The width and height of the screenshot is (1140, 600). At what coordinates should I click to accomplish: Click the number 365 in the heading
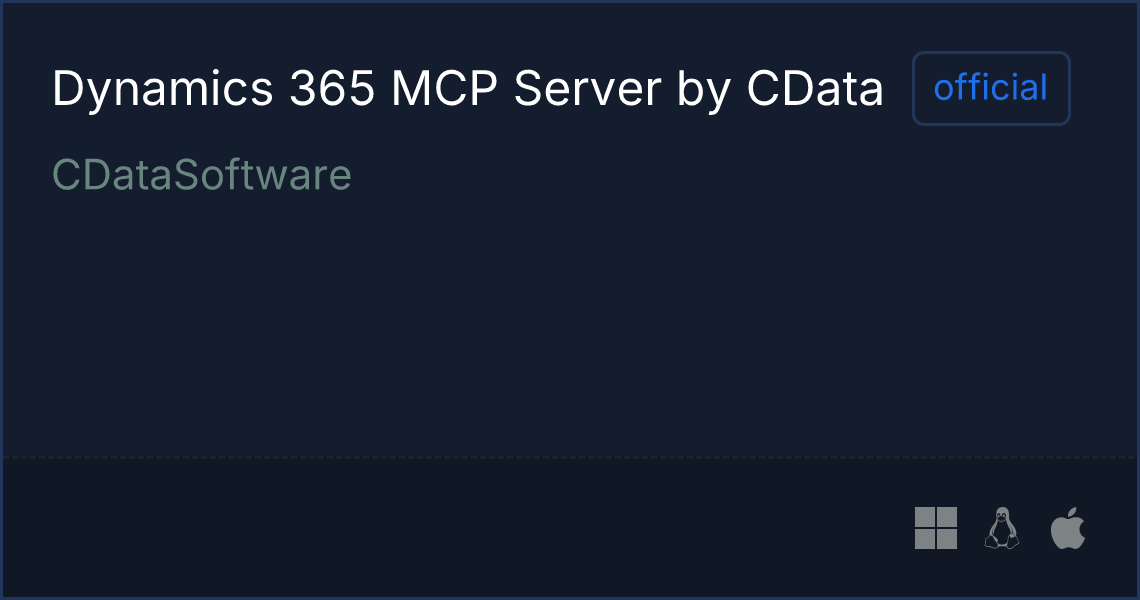332,89
